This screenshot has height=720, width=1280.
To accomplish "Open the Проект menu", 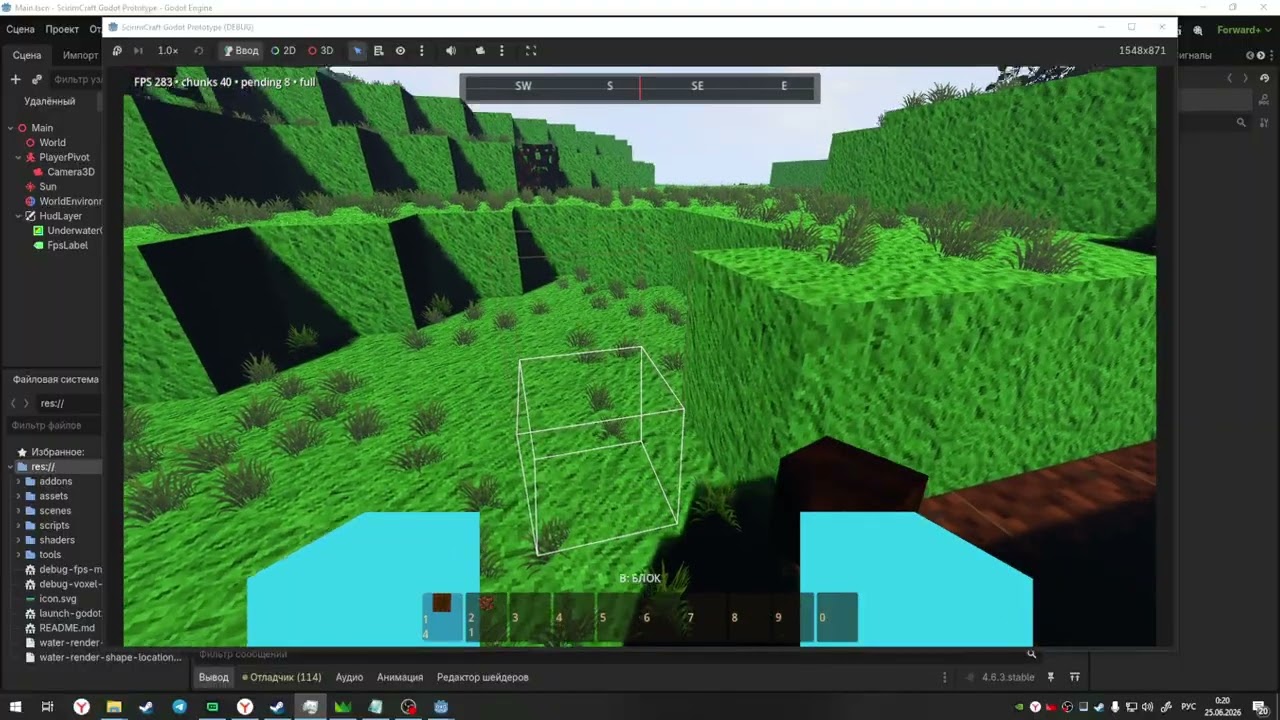I will point(62,29).
